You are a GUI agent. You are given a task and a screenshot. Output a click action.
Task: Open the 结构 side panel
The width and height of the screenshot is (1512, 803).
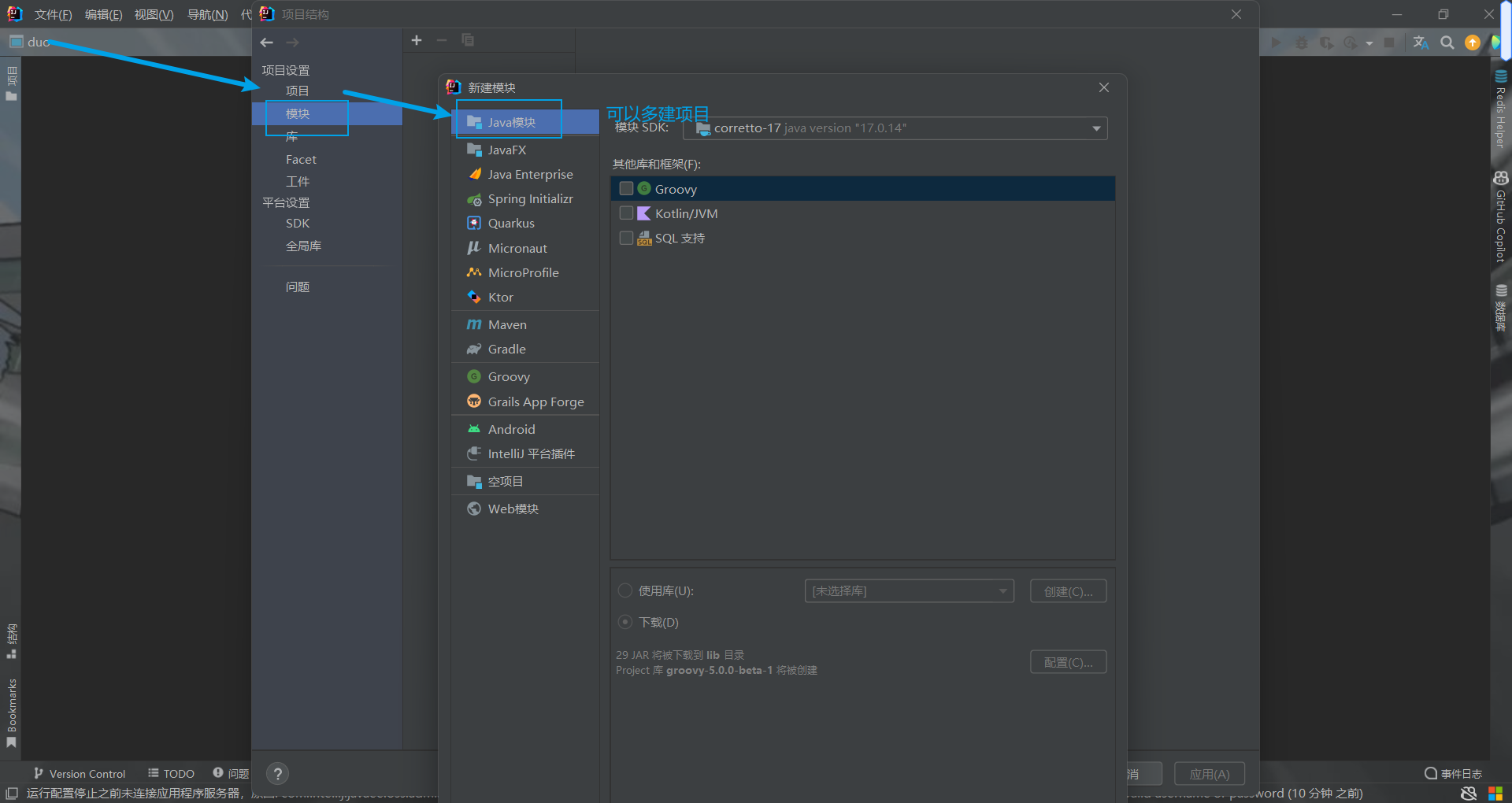point(11,641)
